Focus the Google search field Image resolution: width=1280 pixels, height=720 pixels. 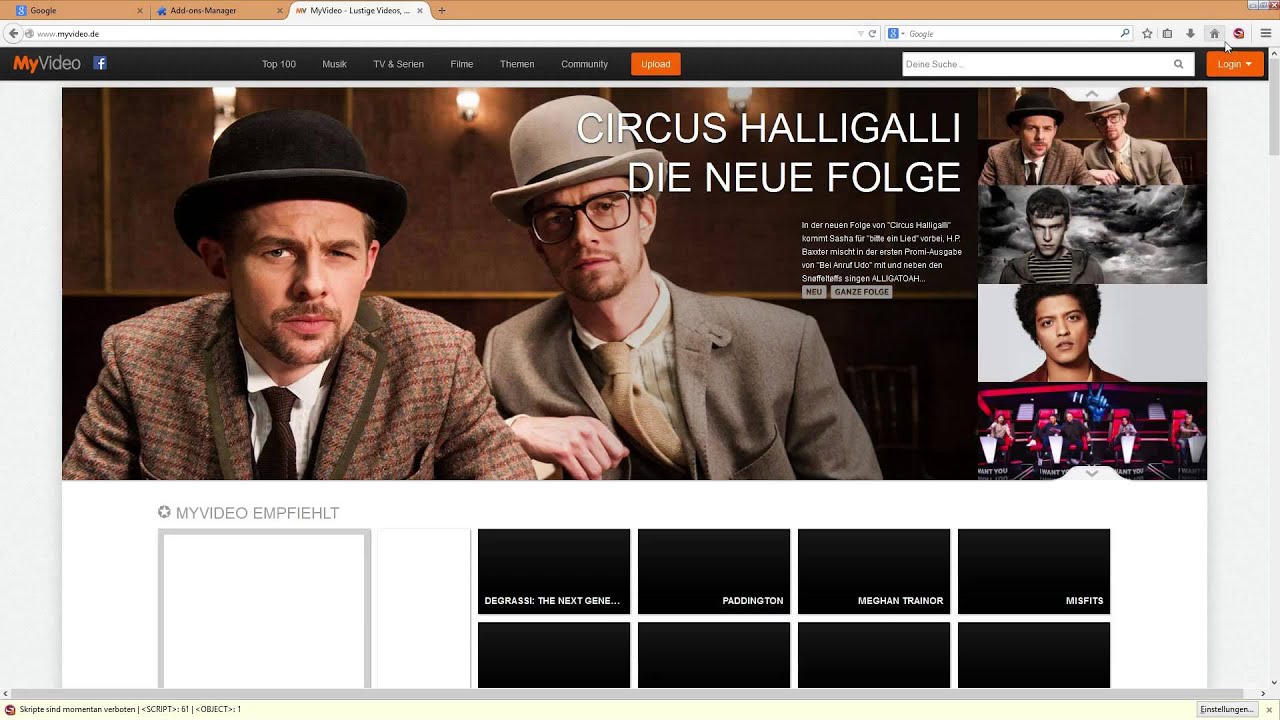(1010, 33)
